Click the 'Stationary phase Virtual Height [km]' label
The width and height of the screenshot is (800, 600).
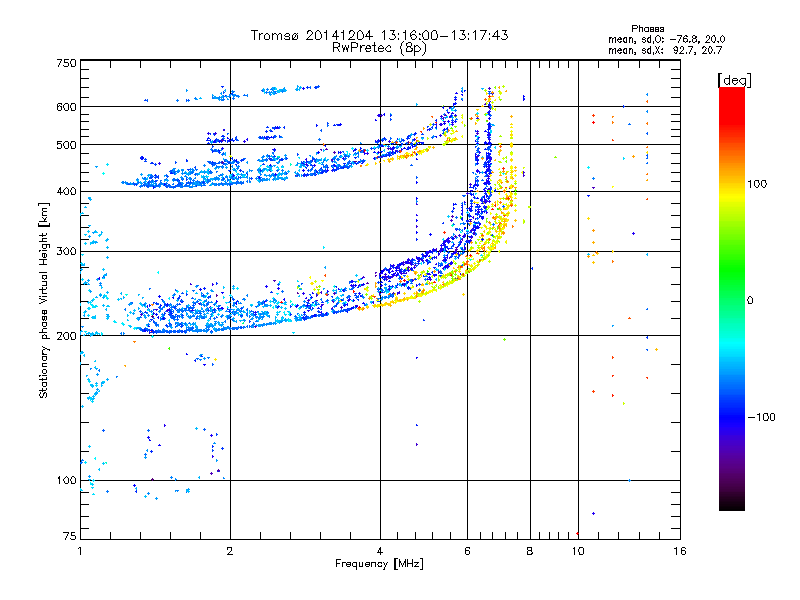click(44, 301)
